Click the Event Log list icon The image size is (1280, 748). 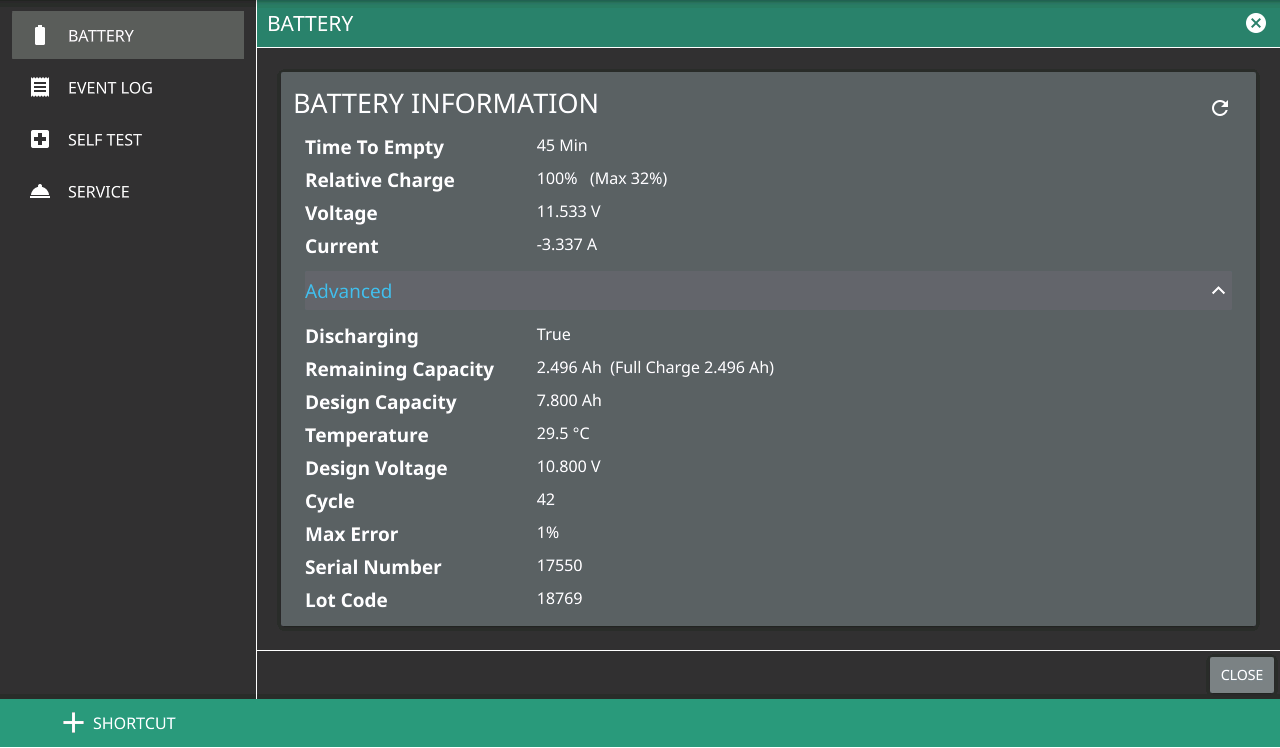point(40,88)
